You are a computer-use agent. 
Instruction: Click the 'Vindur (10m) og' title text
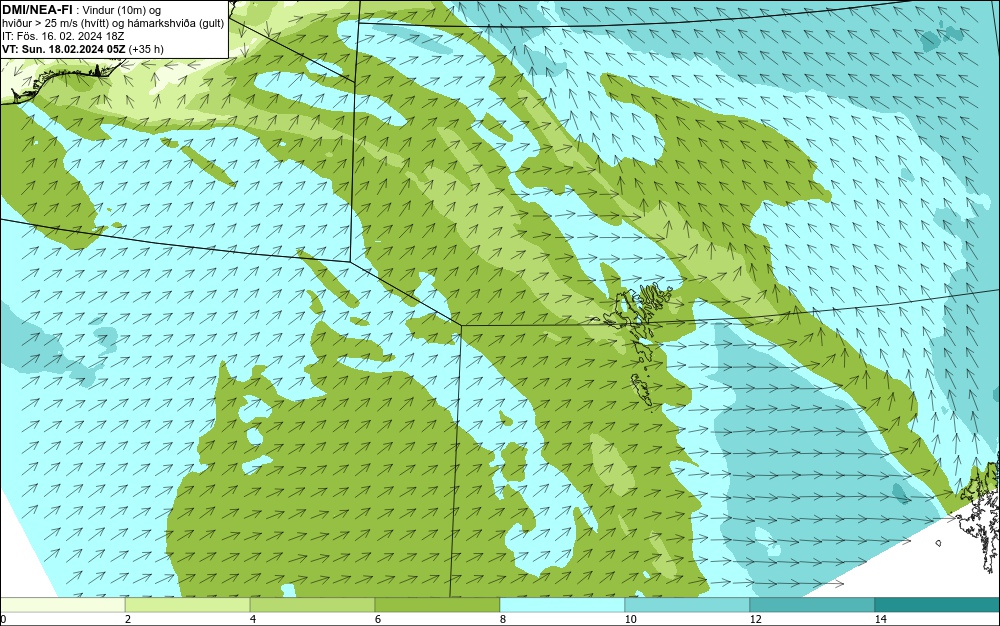click(x=122, y=10)
